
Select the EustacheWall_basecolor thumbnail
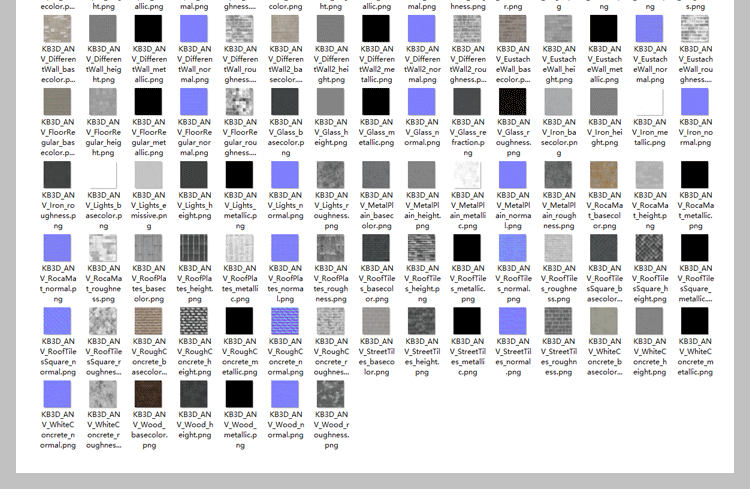pos(513,29)
